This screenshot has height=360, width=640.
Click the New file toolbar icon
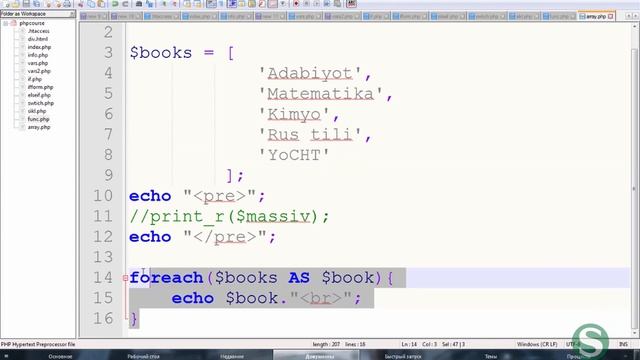pos(6,4)
